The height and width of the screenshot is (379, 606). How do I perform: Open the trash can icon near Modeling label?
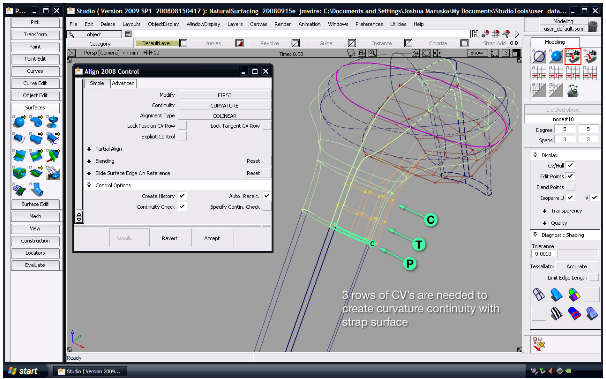pos(592,26)
